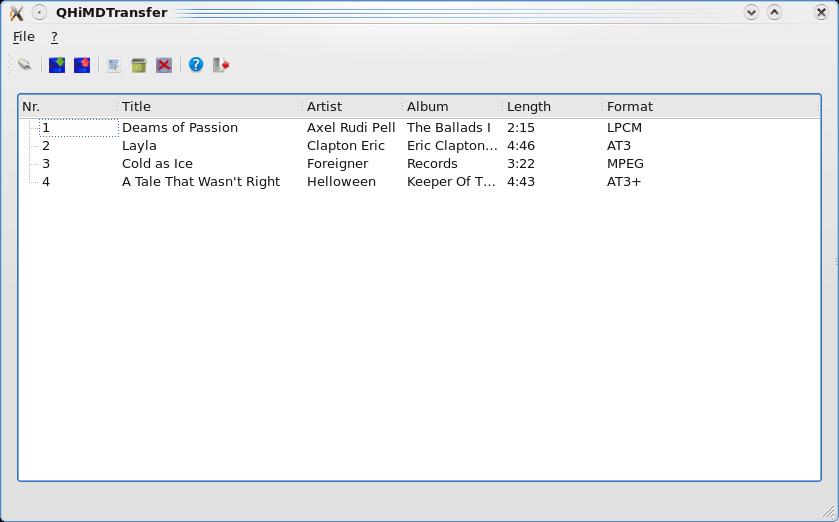Click the window resize grip corner
Viewport: 839px width, 522px height.
[828, 512]
